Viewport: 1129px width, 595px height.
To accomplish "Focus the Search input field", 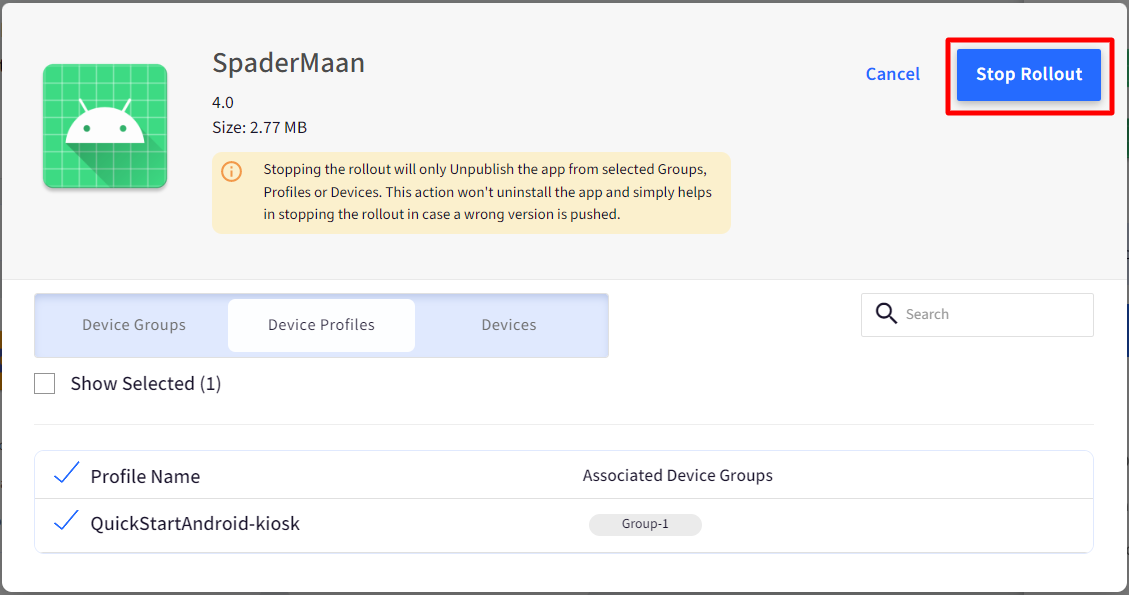I will tap(977, 315).
